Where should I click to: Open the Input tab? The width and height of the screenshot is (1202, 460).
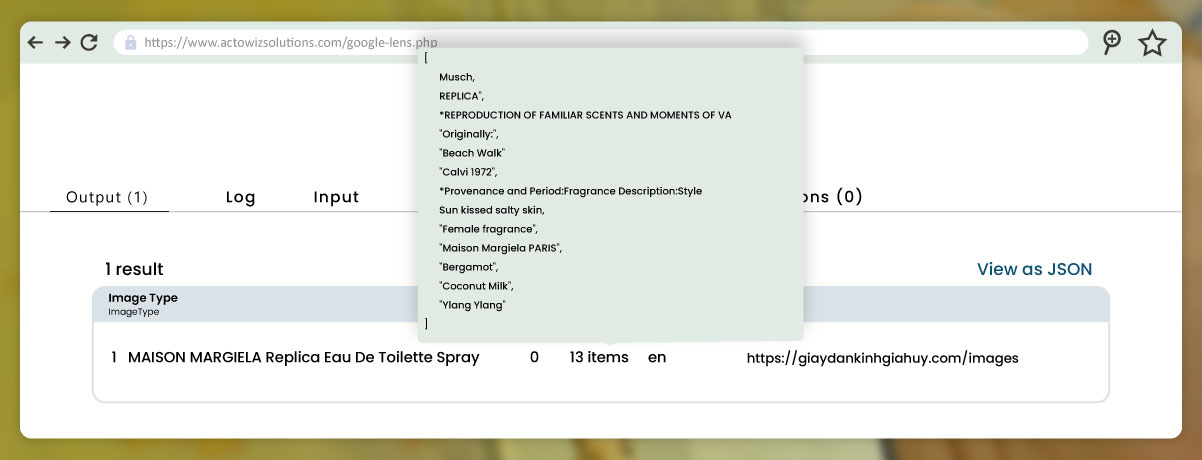tap(336, 197)
